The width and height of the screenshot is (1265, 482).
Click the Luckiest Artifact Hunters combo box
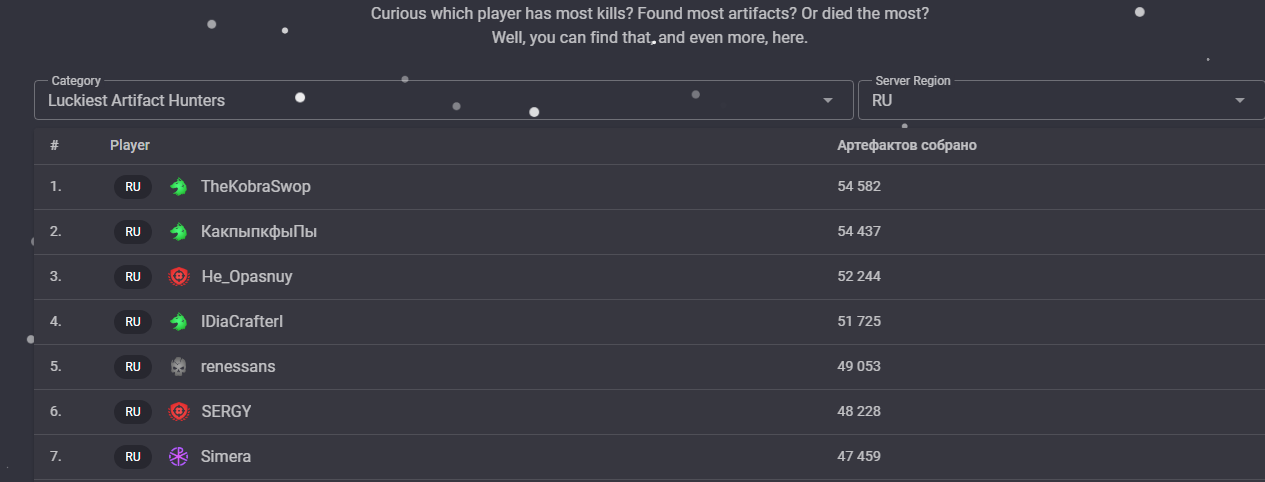click(420, 101)
